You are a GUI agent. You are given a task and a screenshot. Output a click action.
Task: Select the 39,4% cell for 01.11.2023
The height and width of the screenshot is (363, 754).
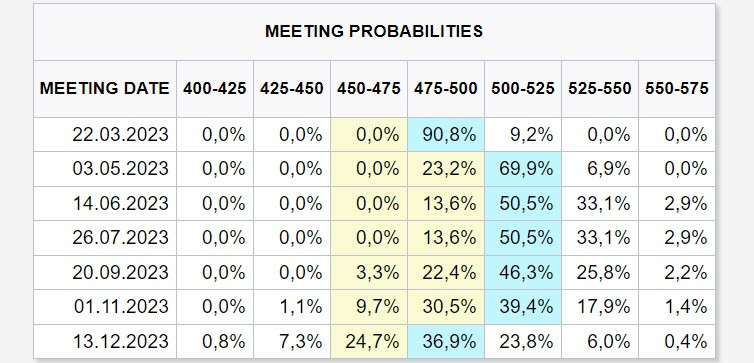(523, 307)
